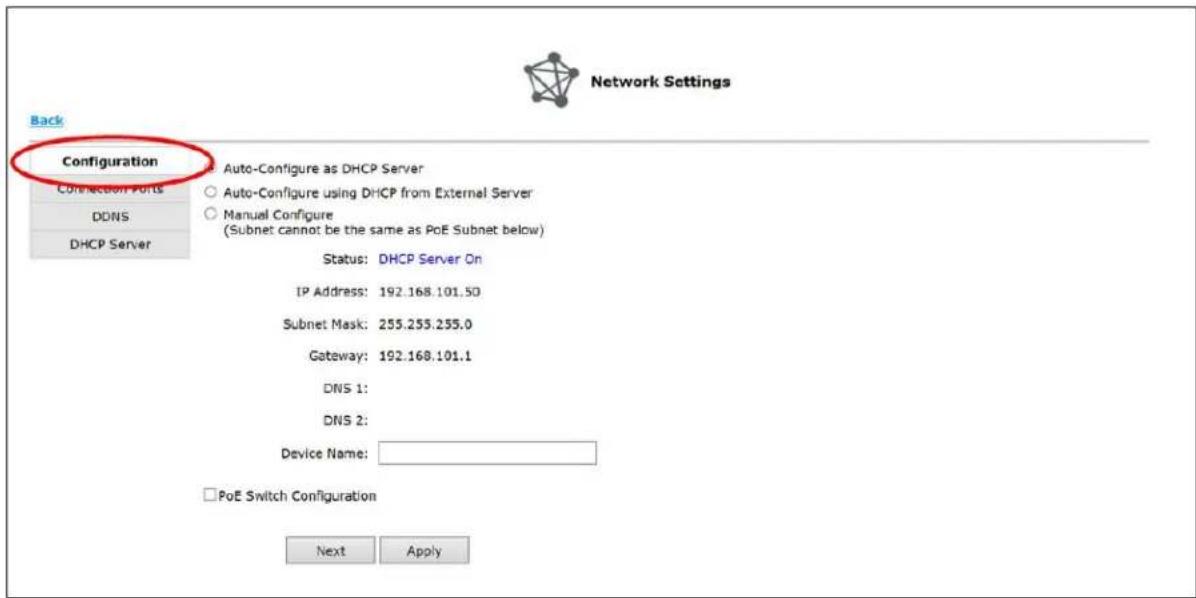Click the Auto-Configure as DHCP Server label
Screen dimensions: 1196x598
click(323, 169)
